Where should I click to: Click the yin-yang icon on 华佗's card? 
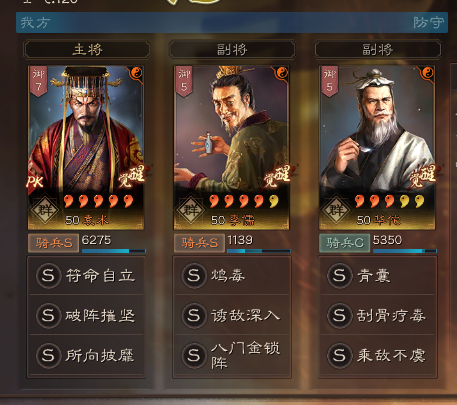pos(427,73)
